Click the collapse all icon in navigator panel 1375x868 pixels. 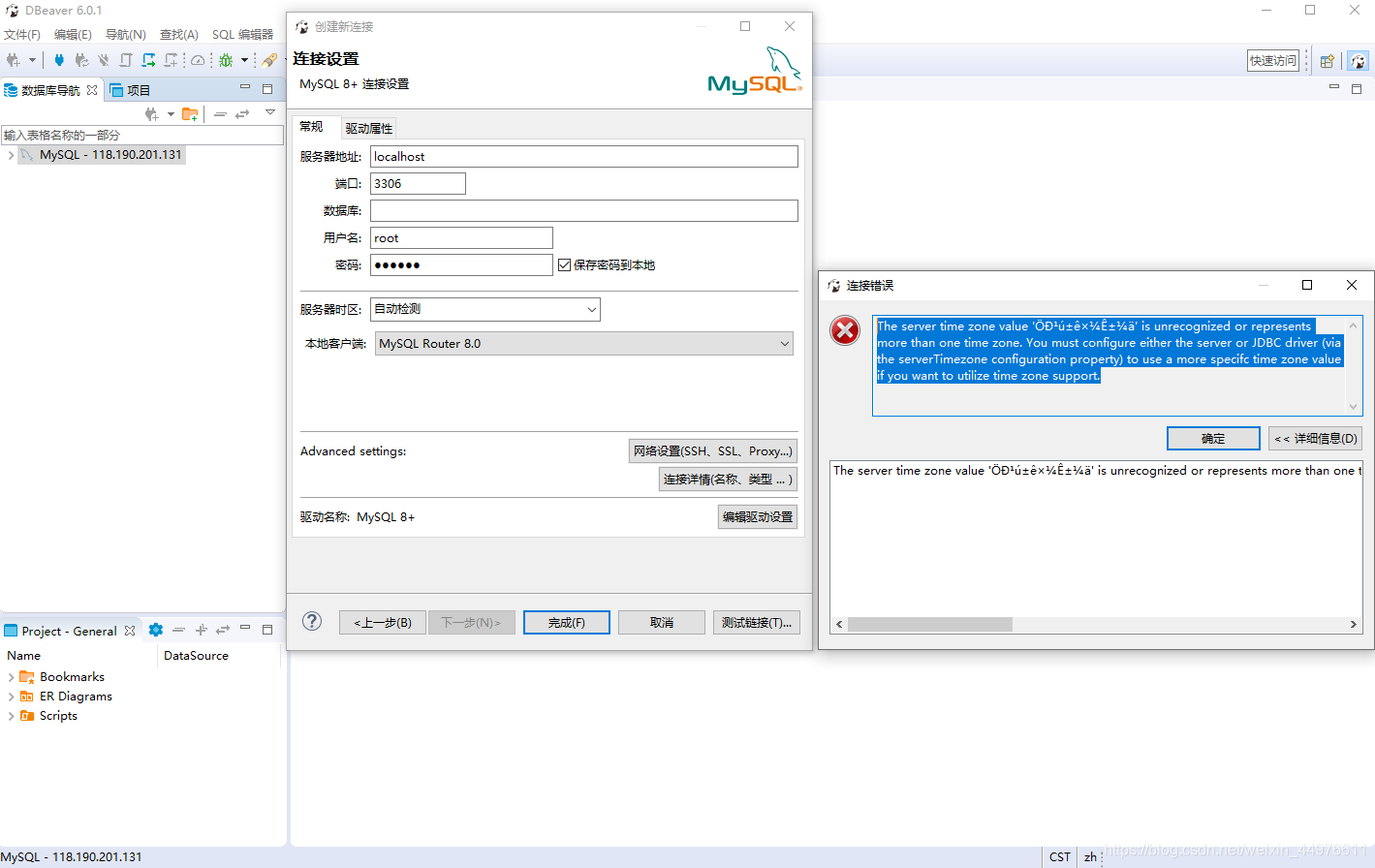coord(220,114)
